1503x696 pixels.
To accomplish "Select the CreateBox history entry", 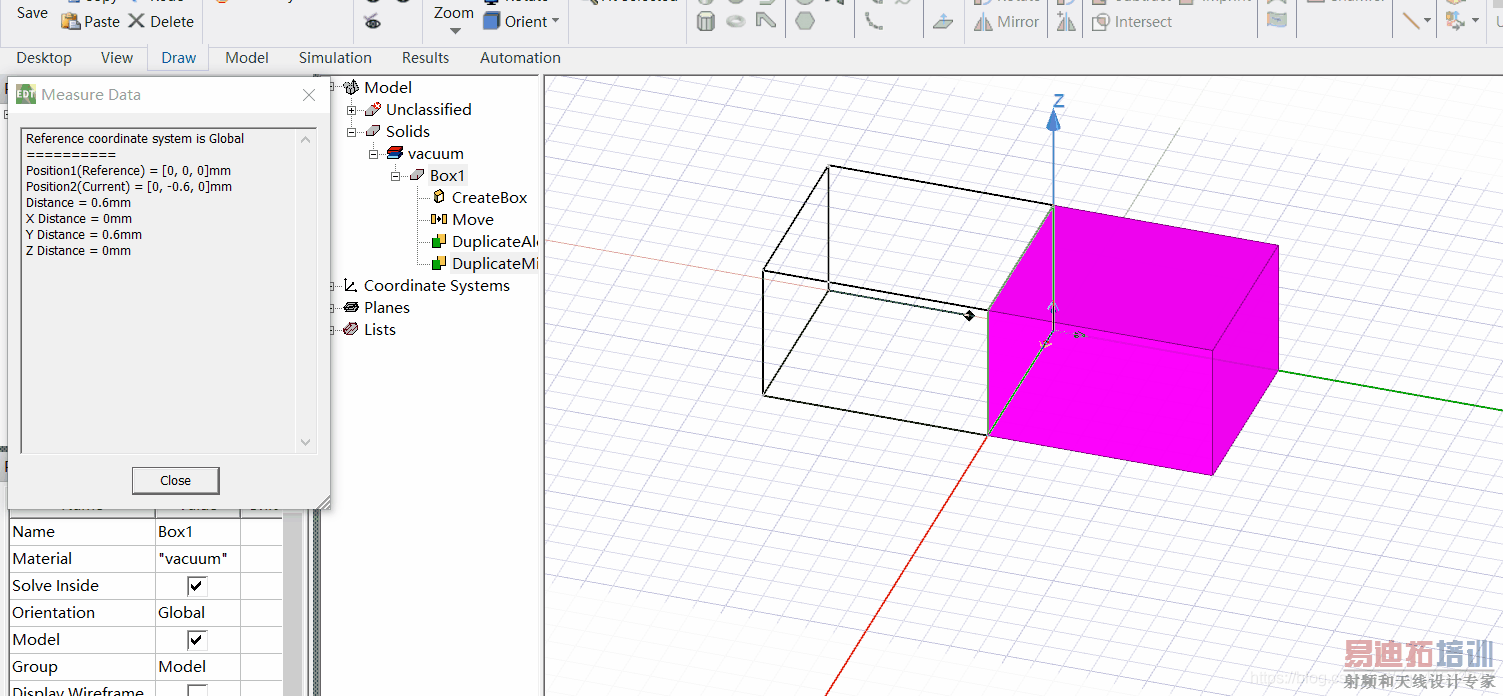I will (489, 198).
